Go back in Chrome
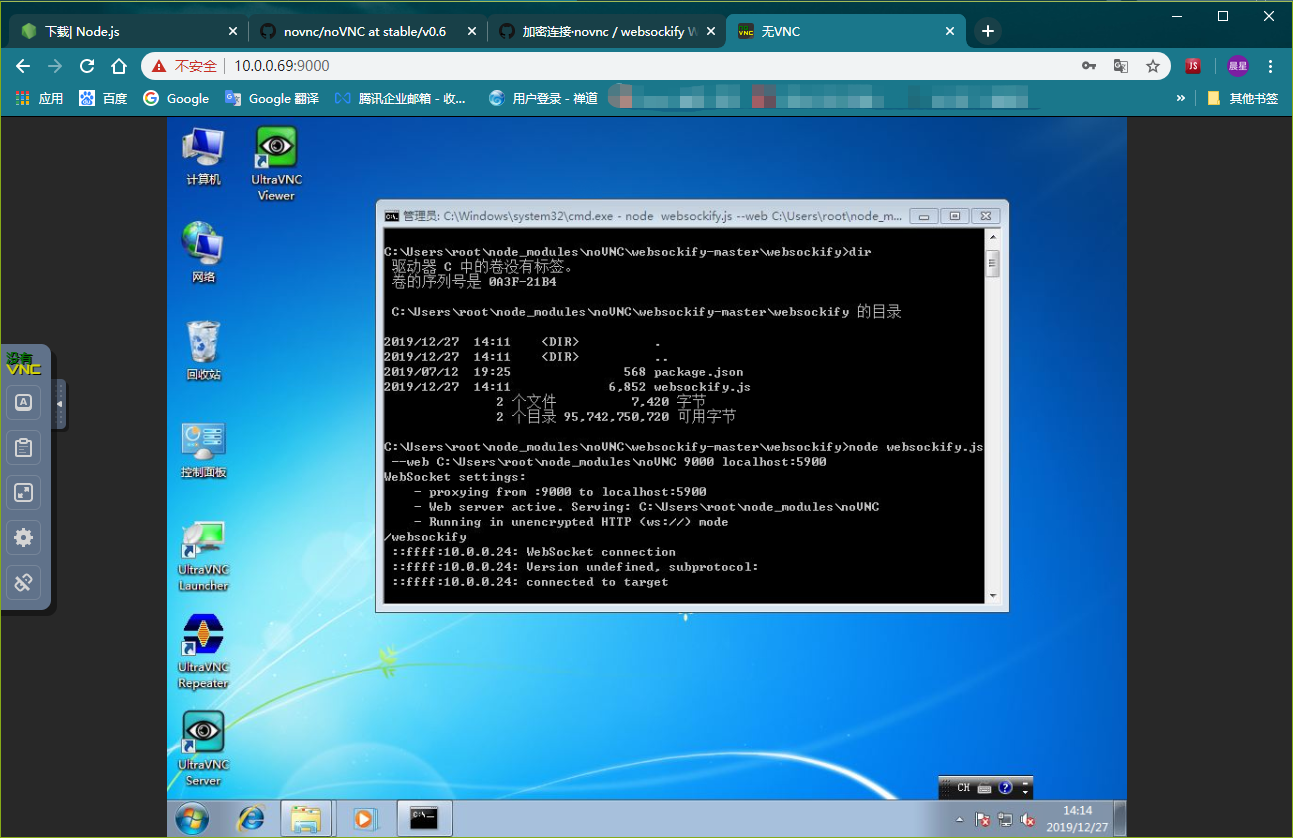Screen dimensions: 1293x838 (x=23, y=66)
